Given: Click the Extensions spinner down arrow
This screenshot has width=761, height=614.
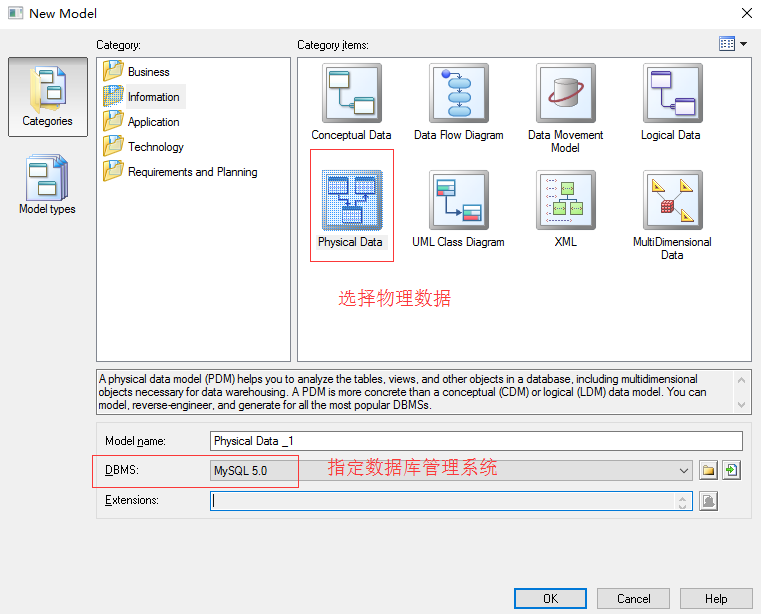Looking at the screenshot, I should 682,506.
